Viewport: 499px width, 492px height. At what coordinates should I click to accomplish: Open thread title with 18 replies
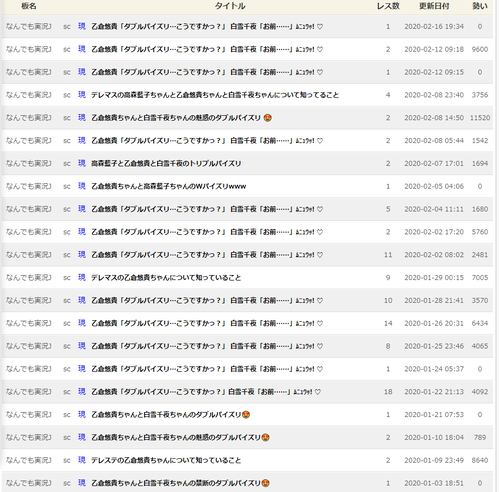pyautogui.click(x=206, y=392)
